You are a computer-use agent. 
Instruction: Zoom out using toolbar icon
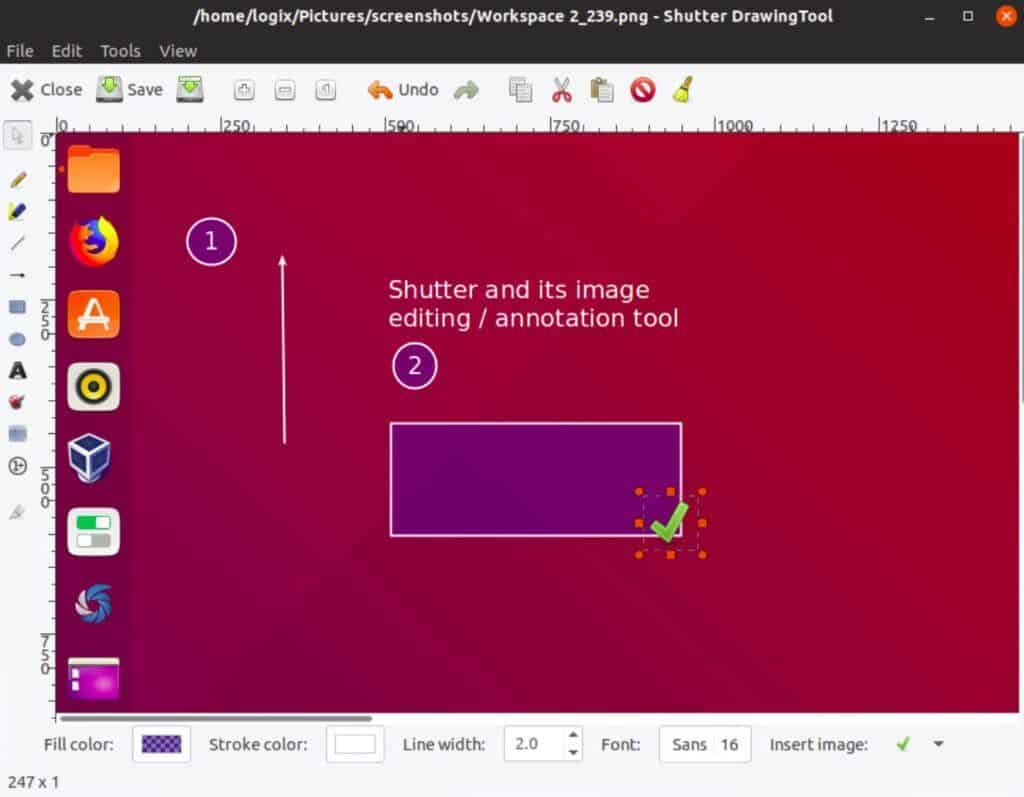(285, 90)
